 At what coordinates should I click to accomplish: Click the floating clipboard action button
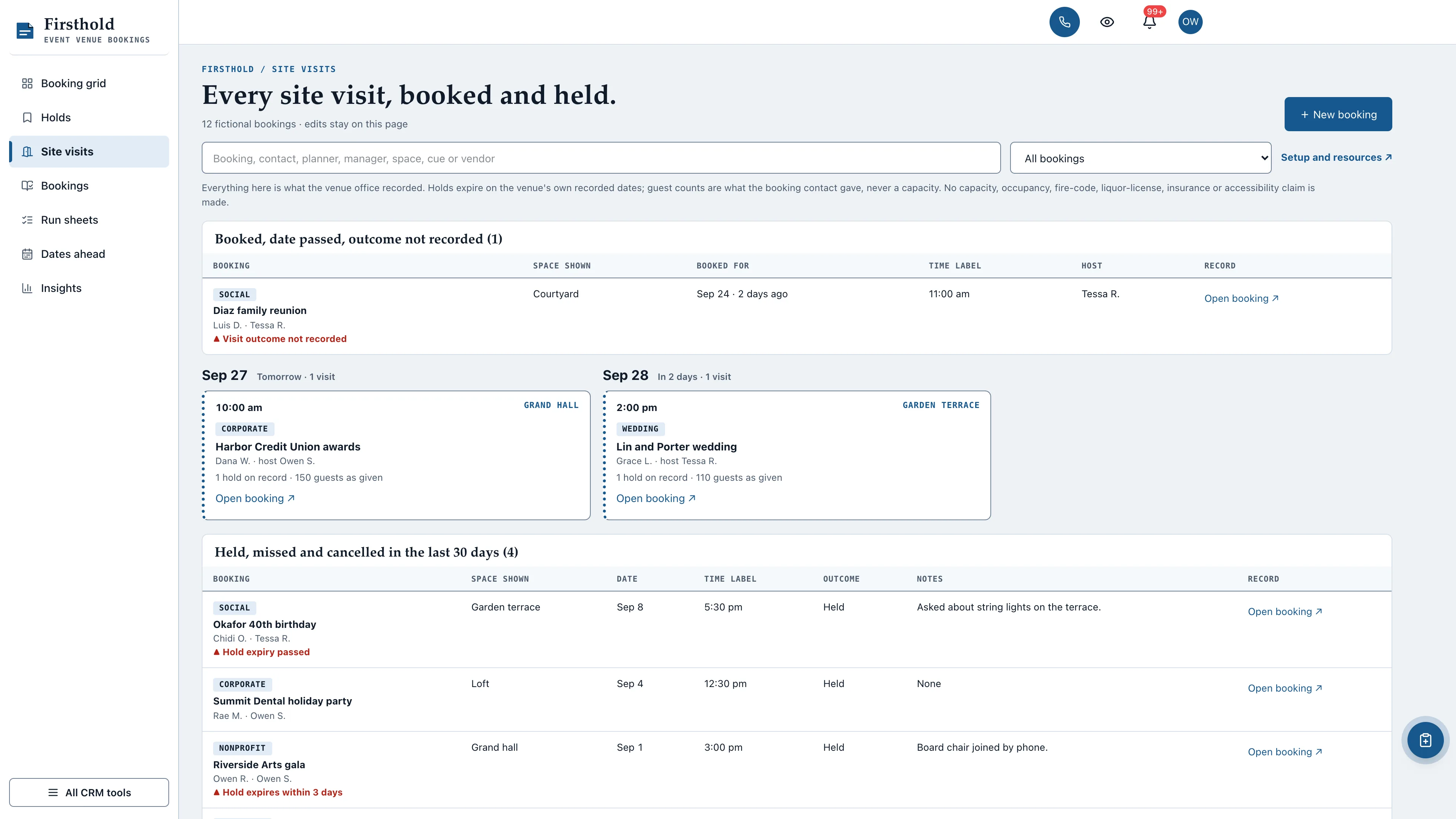click(x=1425, y=740)
